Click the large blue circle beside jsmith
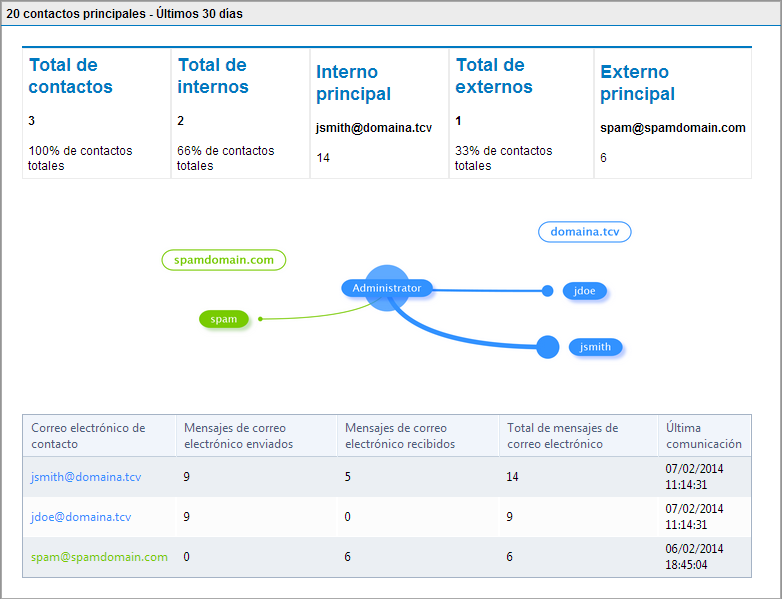Screen dimensions: 782x599 547,347
